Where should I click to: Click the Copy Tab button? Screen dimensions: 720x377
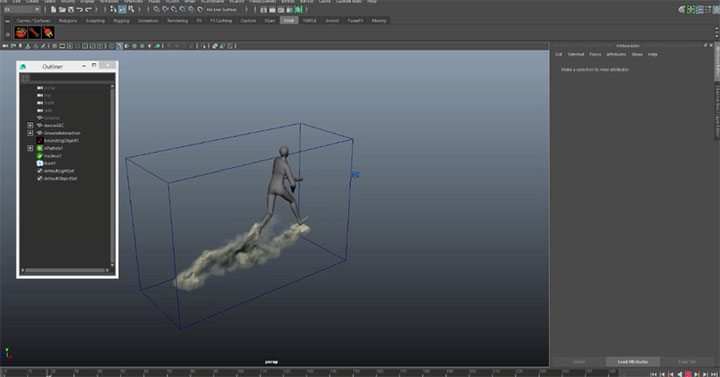tap(687, 362)
